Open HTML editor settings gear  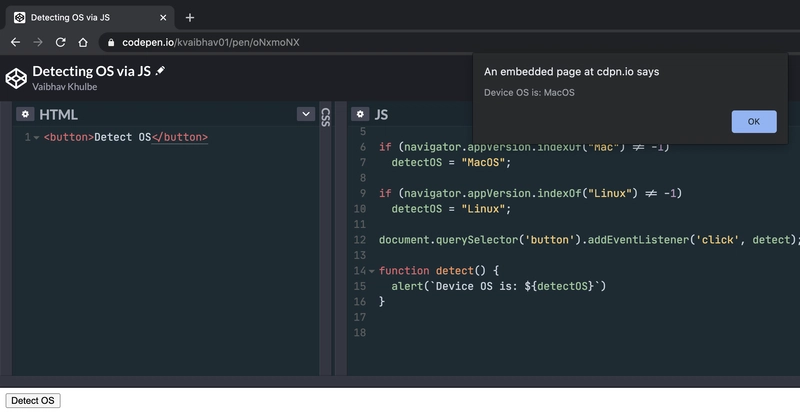tap(25, 114)
